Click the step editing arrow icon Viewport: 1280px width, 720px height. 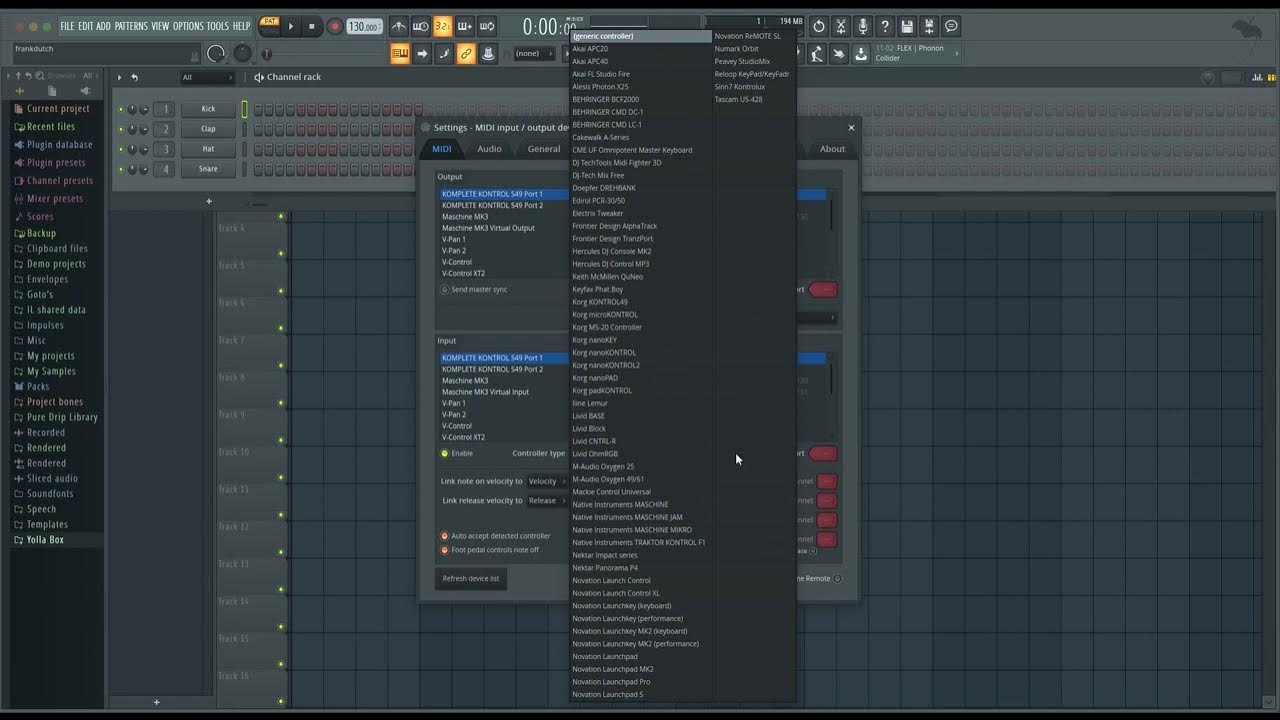coord(422,53)
